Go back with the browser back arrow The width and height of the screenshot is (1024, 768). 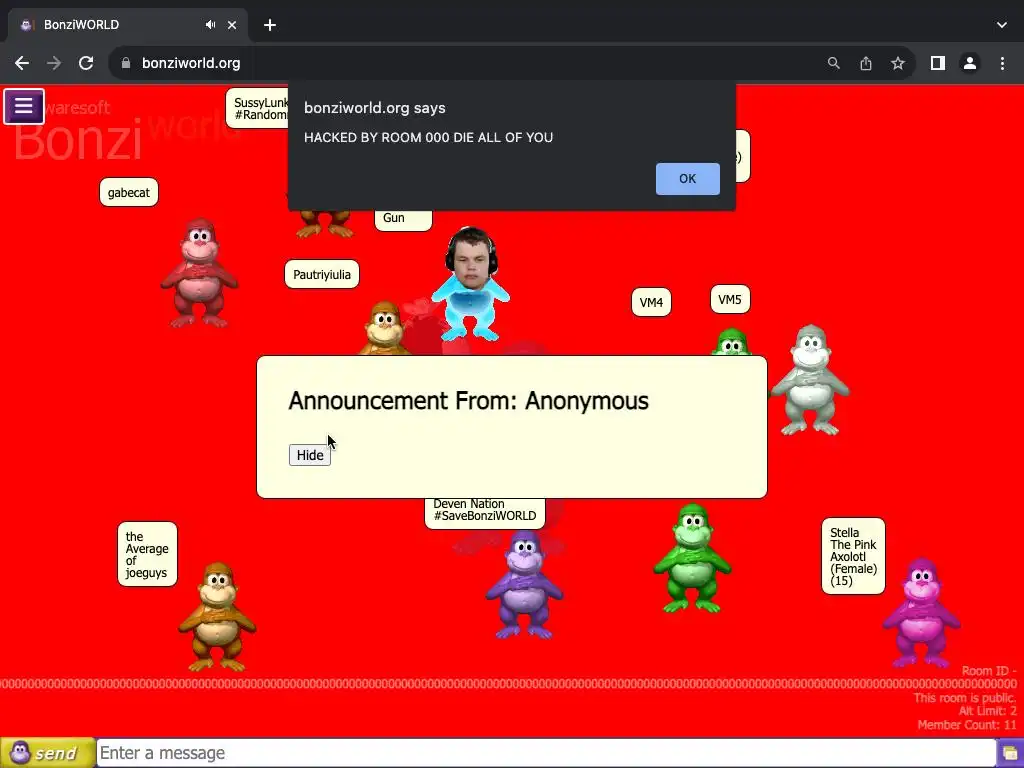[x=22, y=63]
